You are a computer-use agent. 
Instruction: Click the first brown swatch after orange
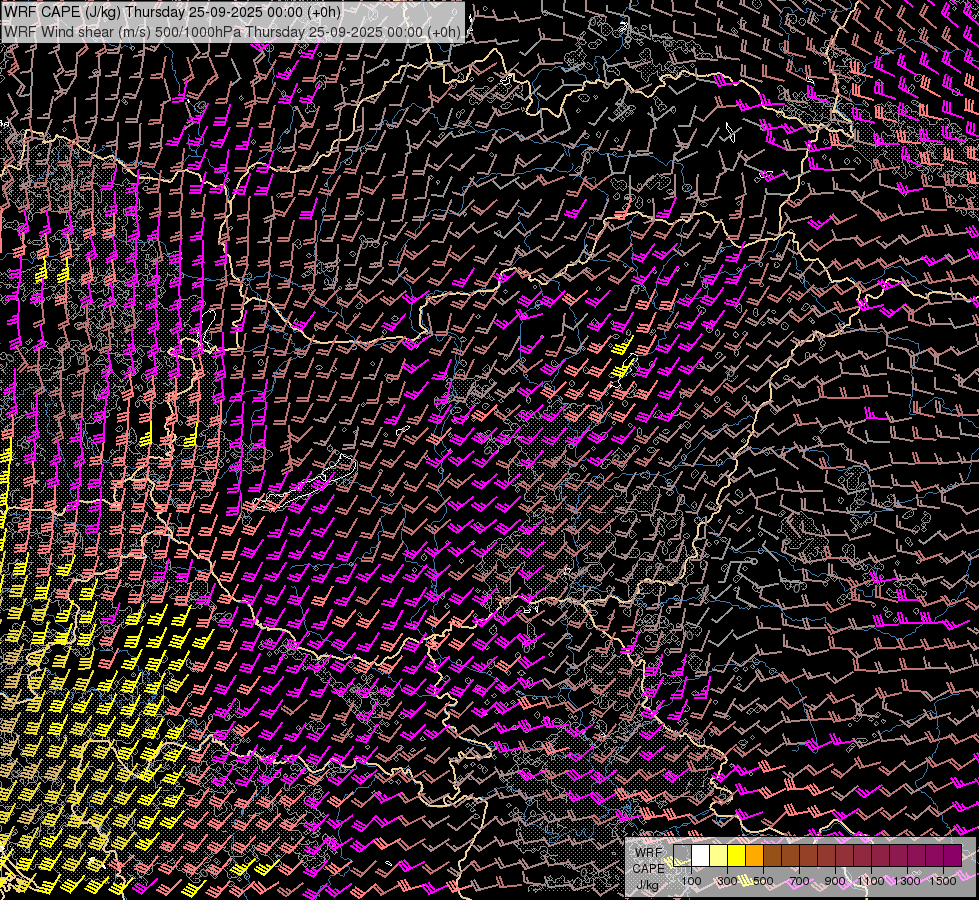(773, 855)
